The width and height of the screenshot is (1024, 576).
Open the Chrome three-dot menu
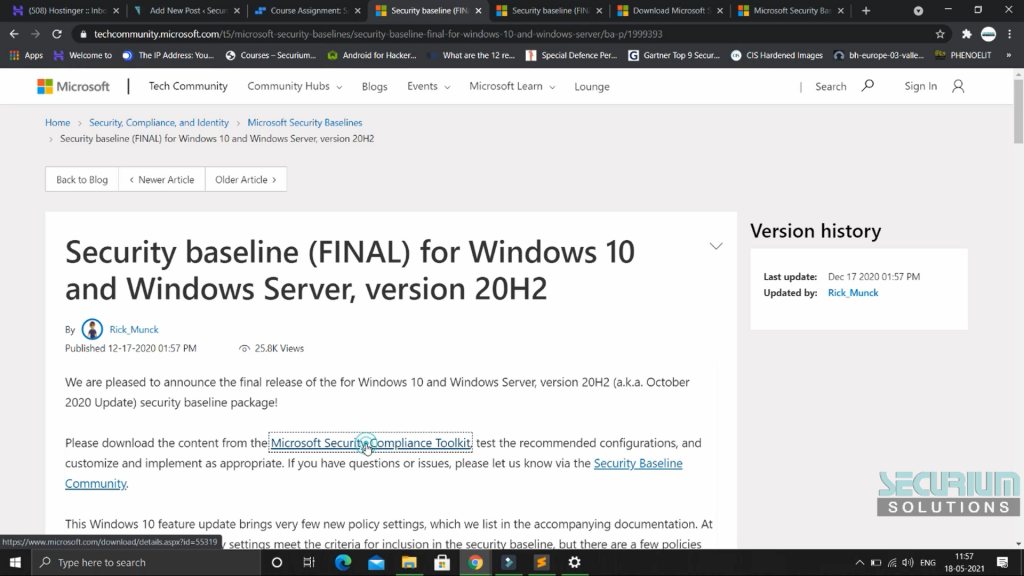(x=1010, y=34)
